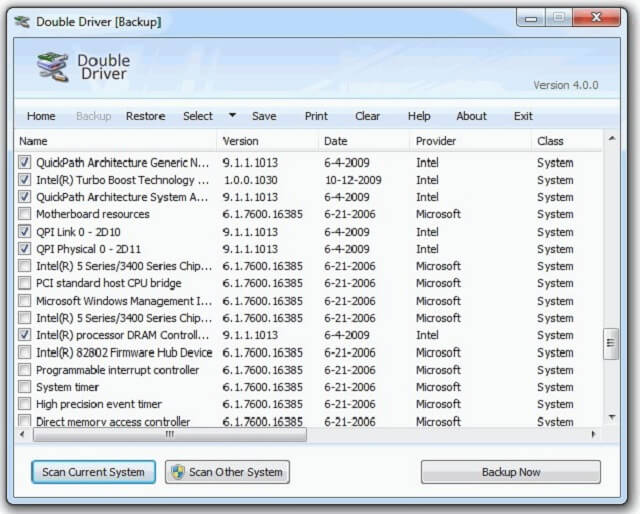
Task: Sort by the Name column header
Action: (116, 141)
